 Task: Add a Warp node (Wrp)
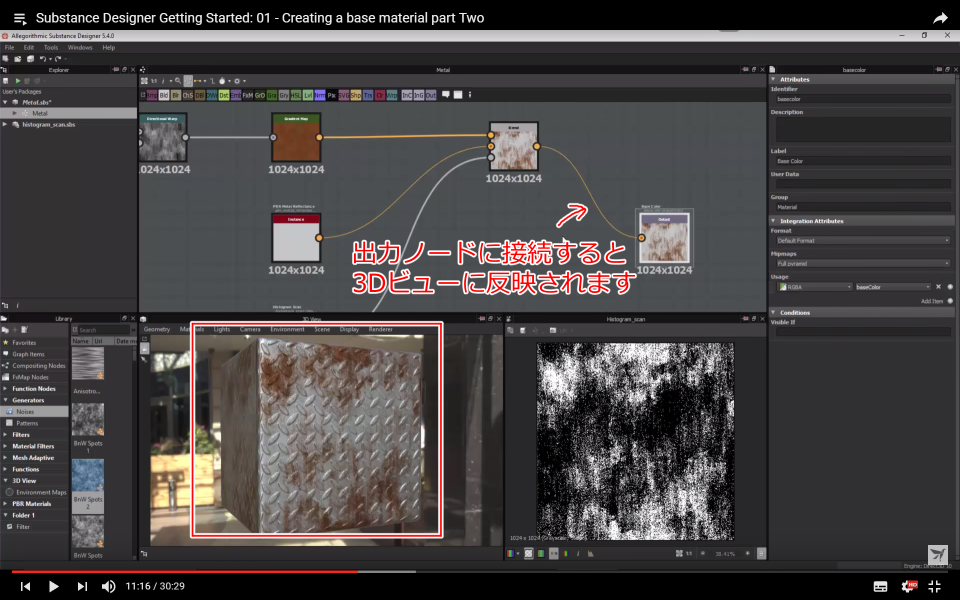click(x=392, y=95)
